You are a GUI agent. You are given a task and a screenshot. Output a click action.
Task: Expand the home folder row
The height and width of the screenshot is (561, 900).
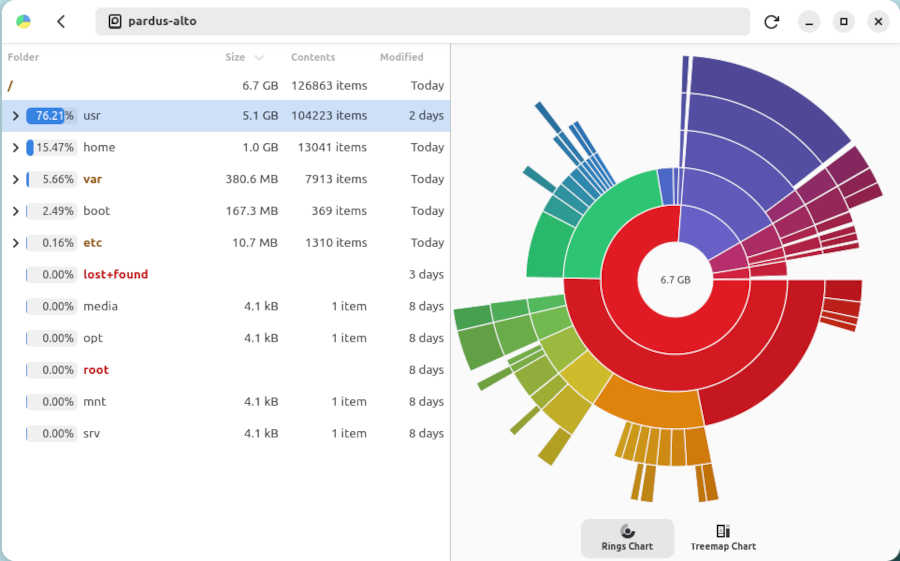[x=15, y=148]
